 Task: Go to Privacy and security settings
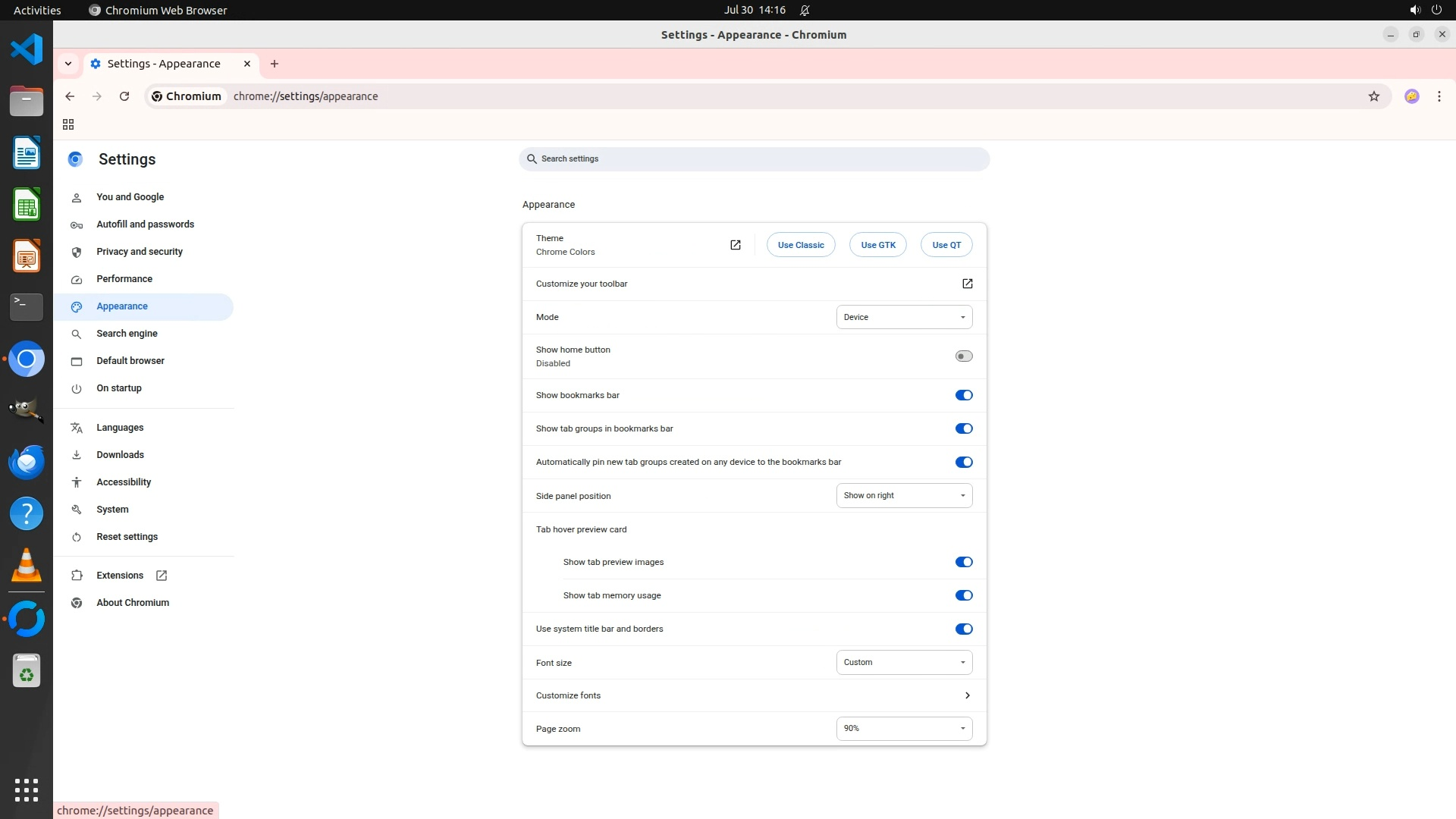(140, 252)
